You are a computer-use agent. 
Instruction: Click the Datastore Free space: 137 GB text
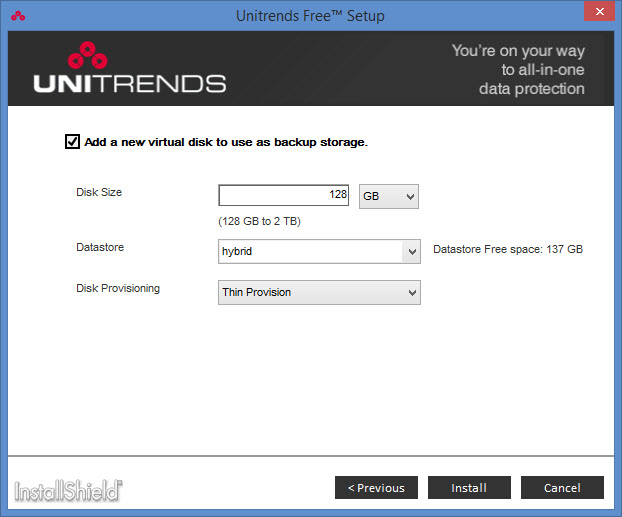(x=508, y=249)
